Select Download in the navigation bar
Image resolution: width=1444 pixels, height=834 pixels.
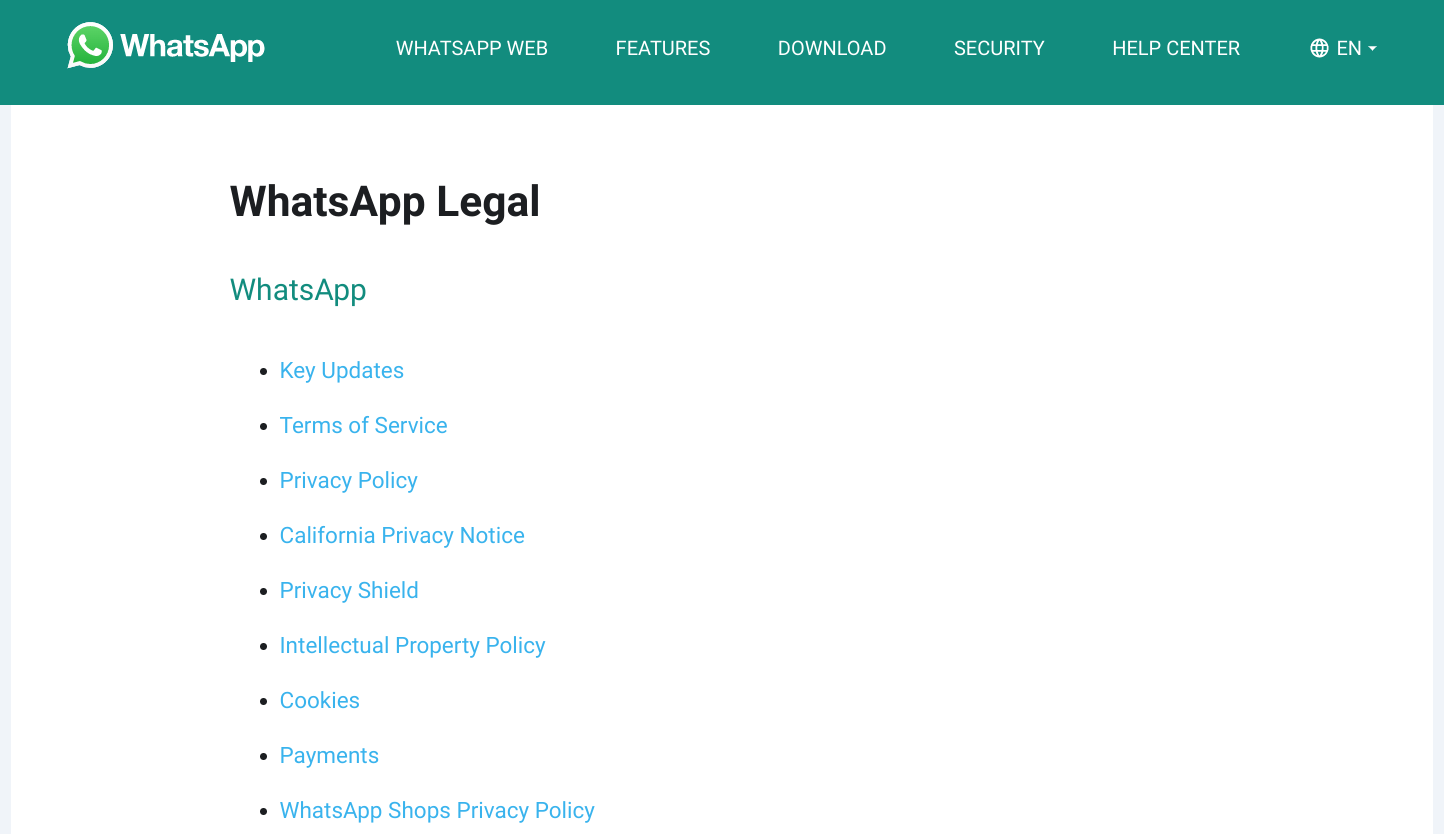tap(832, 48)
